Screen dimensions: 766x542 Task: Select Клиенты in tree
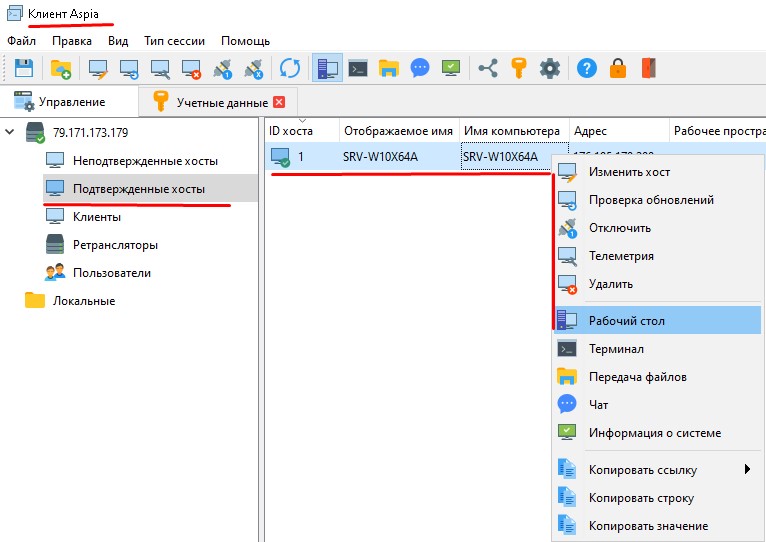click(x=97, y=217)
